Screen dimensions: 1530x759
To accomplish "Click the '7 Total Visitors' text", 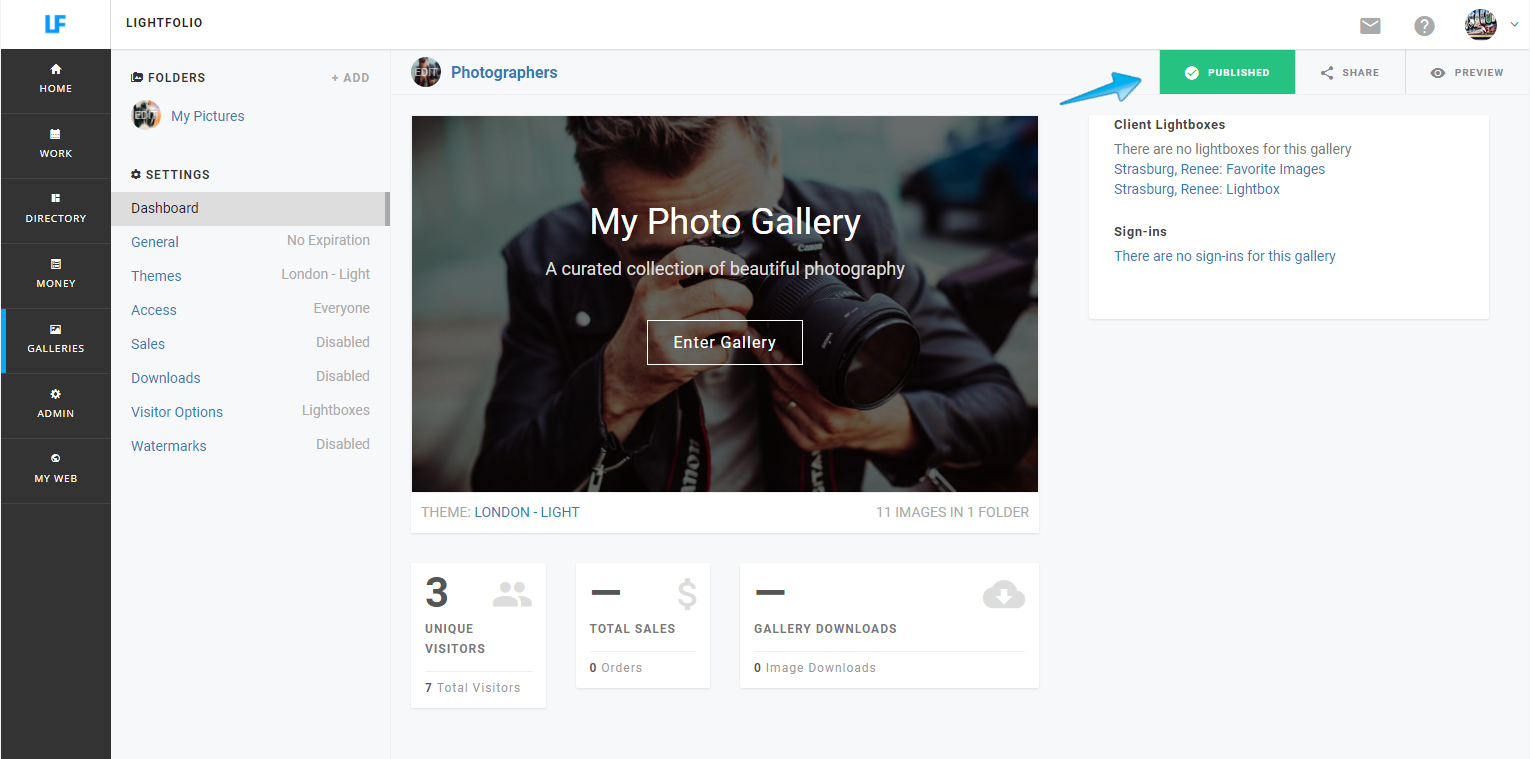I will click(473, 688).
